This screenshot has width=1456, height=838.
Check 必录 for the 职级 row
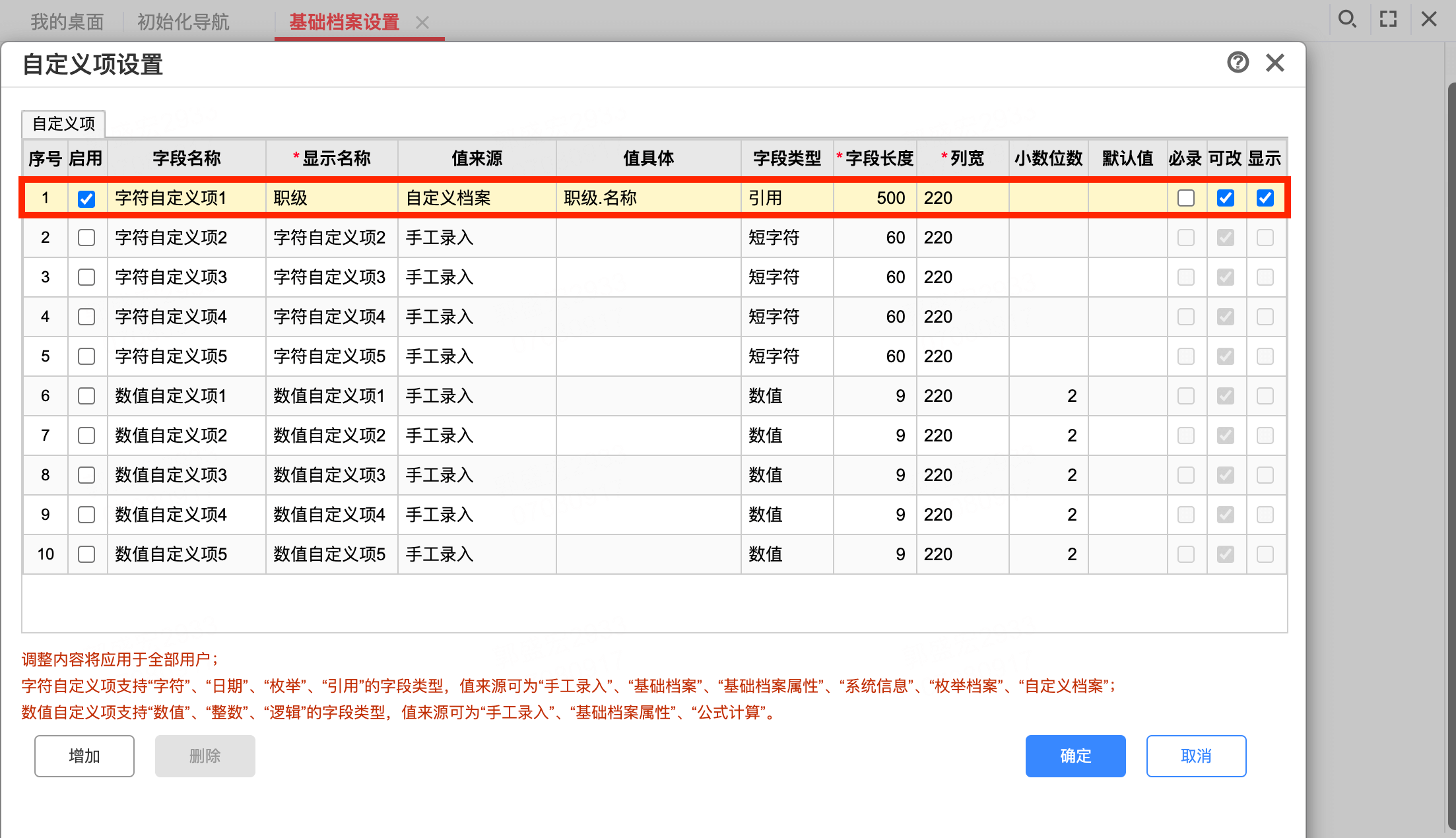[x=1186, y=198]
